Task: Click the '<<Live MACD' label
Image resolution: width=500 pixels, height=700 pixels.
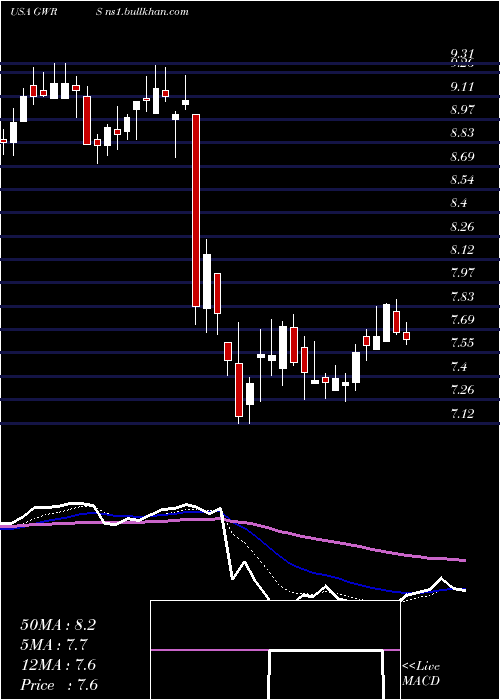Action: pyautogui.click(x=421, y=673)
